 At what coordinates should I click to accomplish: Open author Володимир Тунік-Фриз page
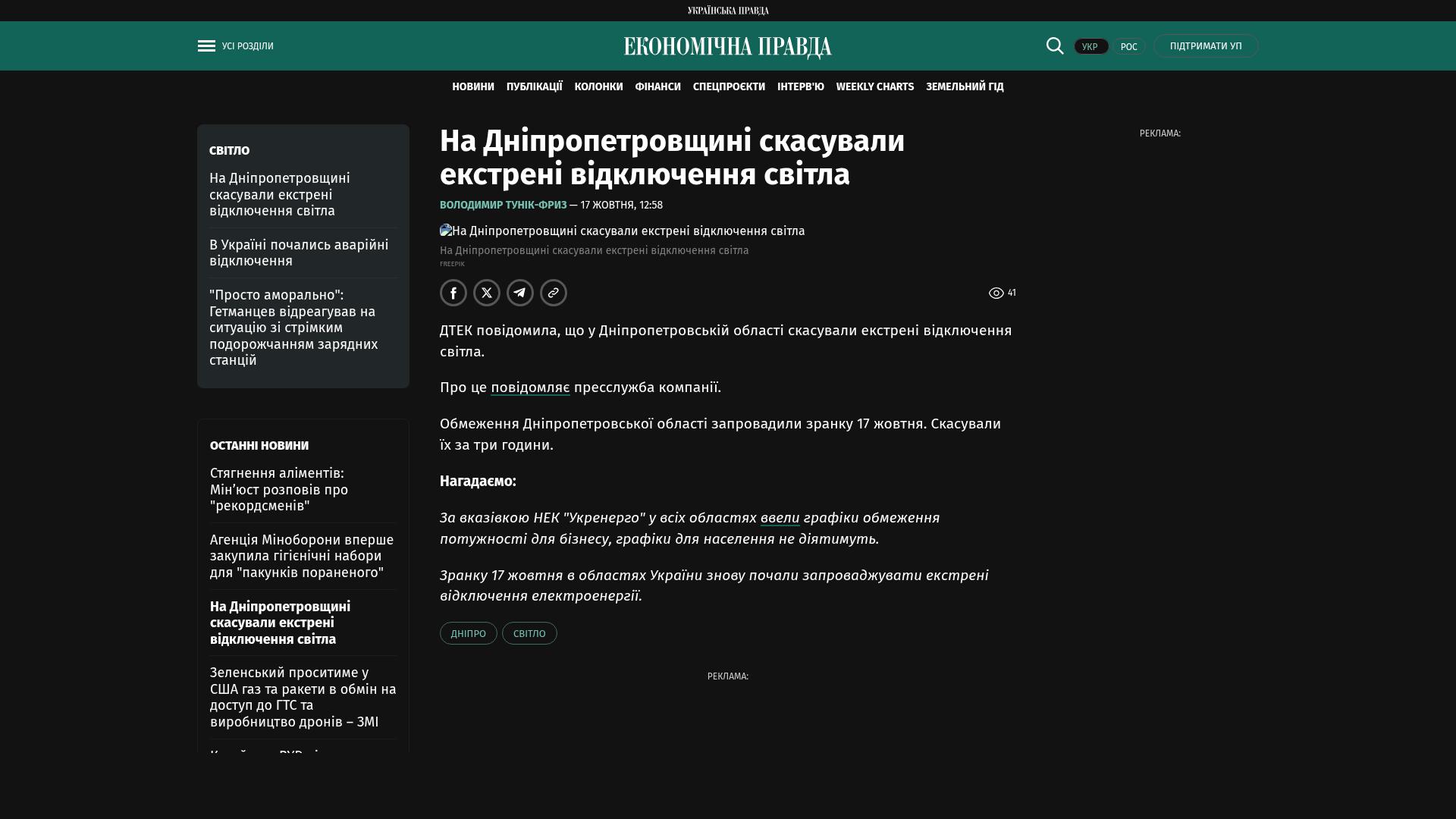[x=503, y=206]
